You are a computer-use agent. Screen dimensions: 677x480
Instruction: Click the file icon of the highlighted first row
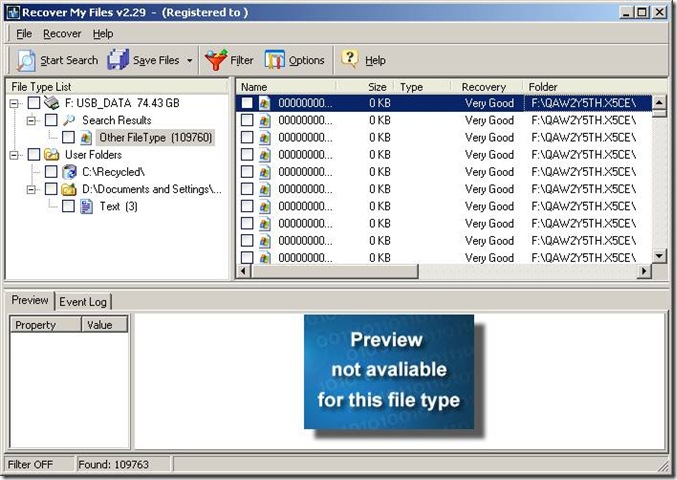click(265, 103)
